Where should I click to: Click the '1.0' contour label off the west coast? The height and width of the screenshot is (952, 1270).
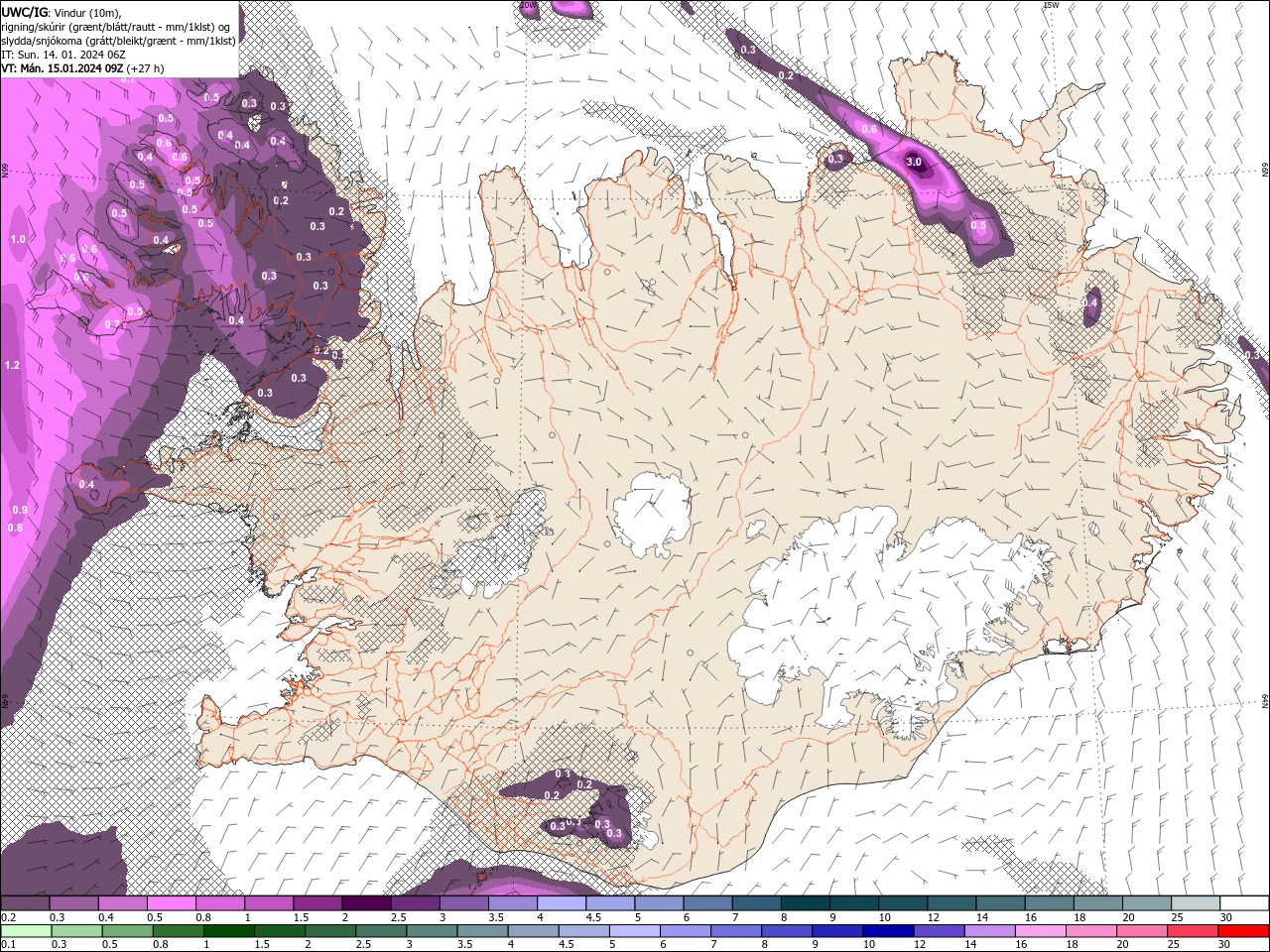click(x=18, y=239)
